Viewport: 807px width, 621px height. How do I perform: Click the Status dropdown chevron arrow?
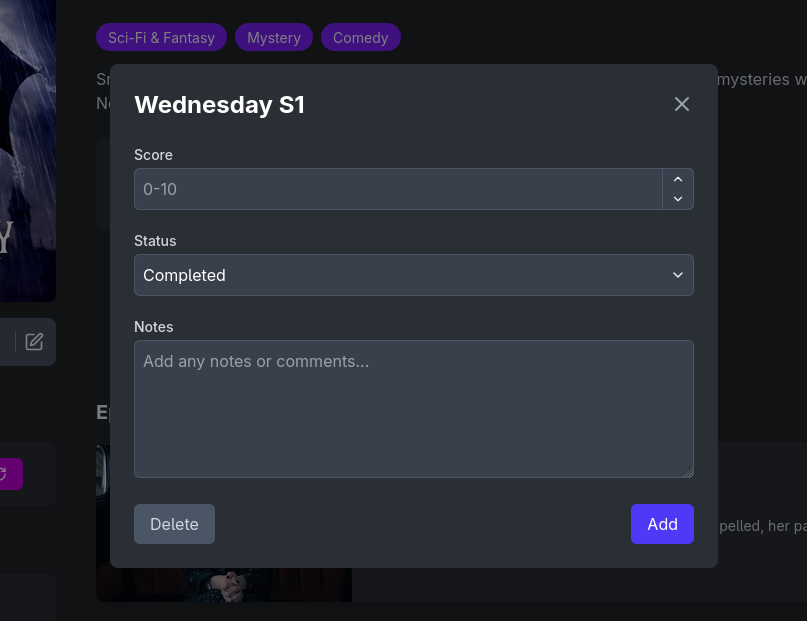click(x=678, y=275)
